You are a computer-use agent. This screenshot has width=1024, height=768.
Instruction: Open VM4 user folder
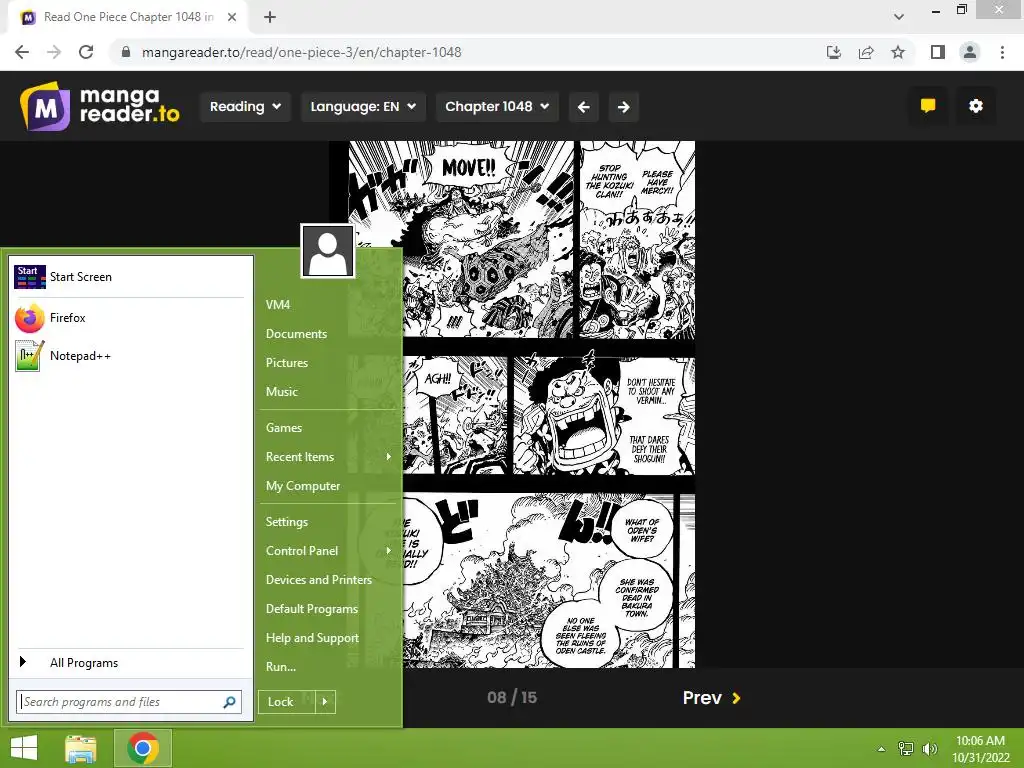(x=278, y=304)
